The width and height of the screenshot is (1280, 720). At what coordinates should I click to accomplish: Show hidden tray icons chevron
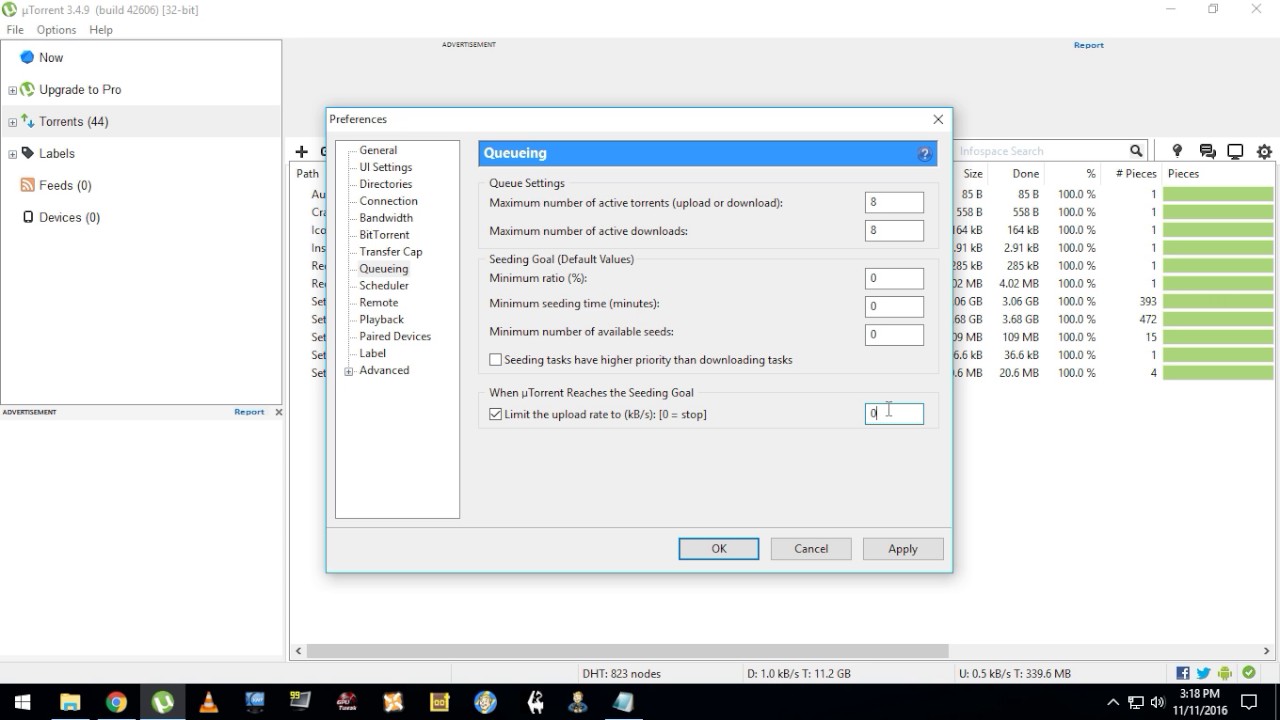click(x=1113, y=702)
